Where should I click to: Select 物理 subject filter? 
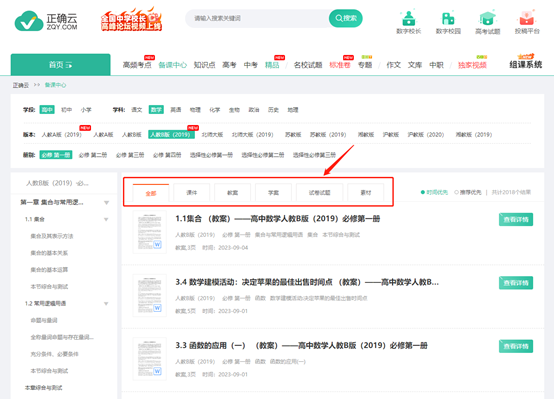[195, 110]
